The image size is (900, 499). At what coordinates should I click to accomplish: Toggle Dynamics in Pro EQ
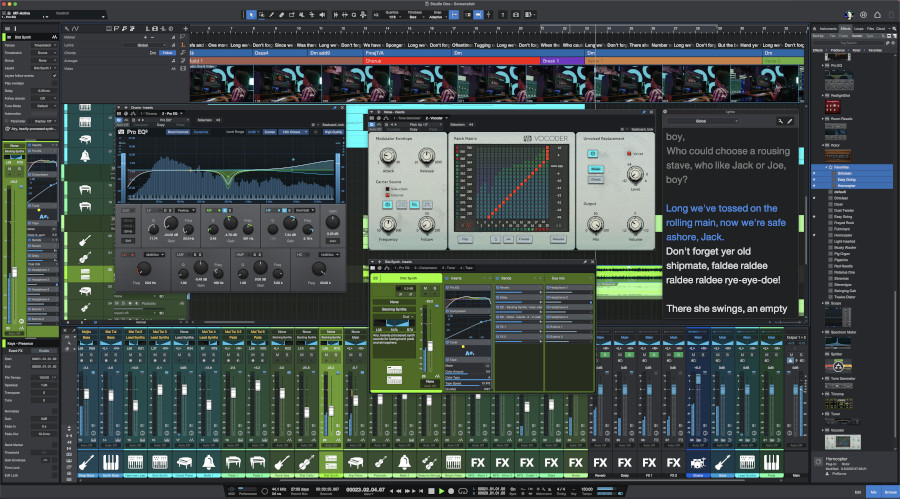(x=201, y=132)
